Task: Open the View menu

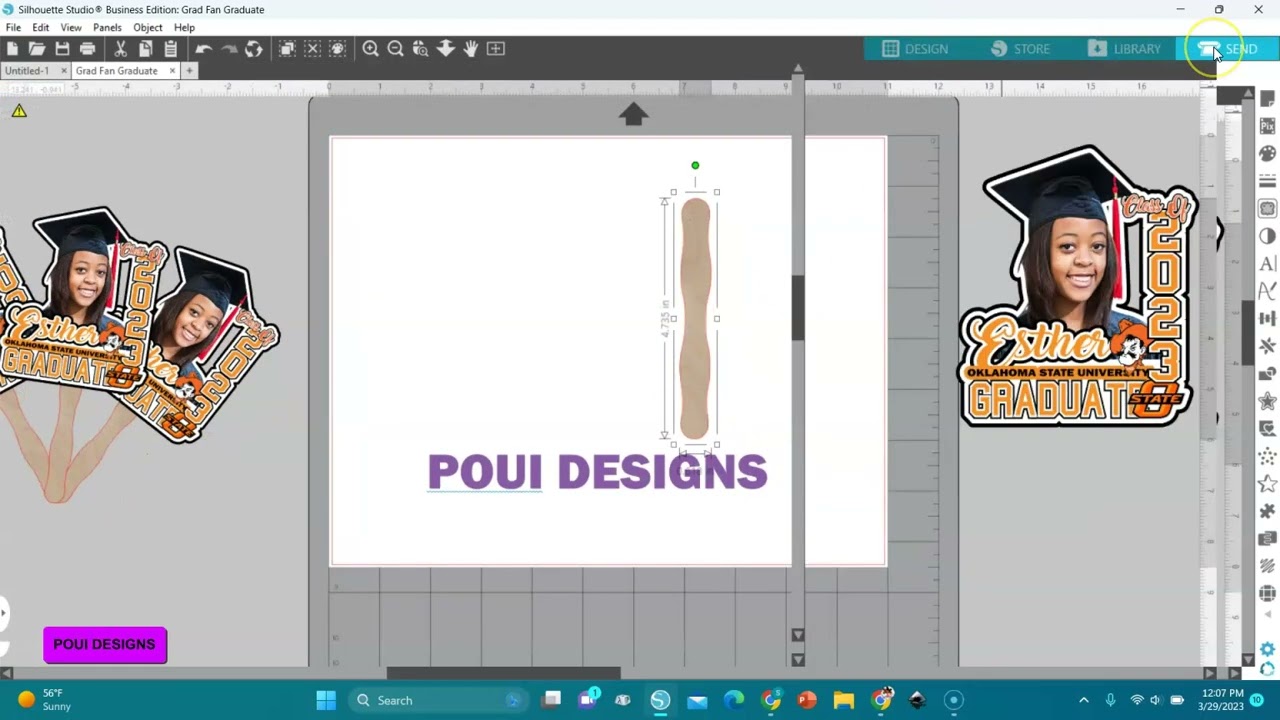Action: 71,27
